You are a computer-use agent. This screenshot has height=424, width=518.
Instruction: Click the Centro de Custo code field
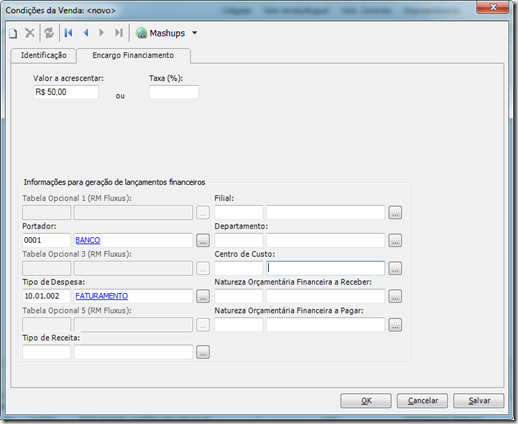(239, 268)
